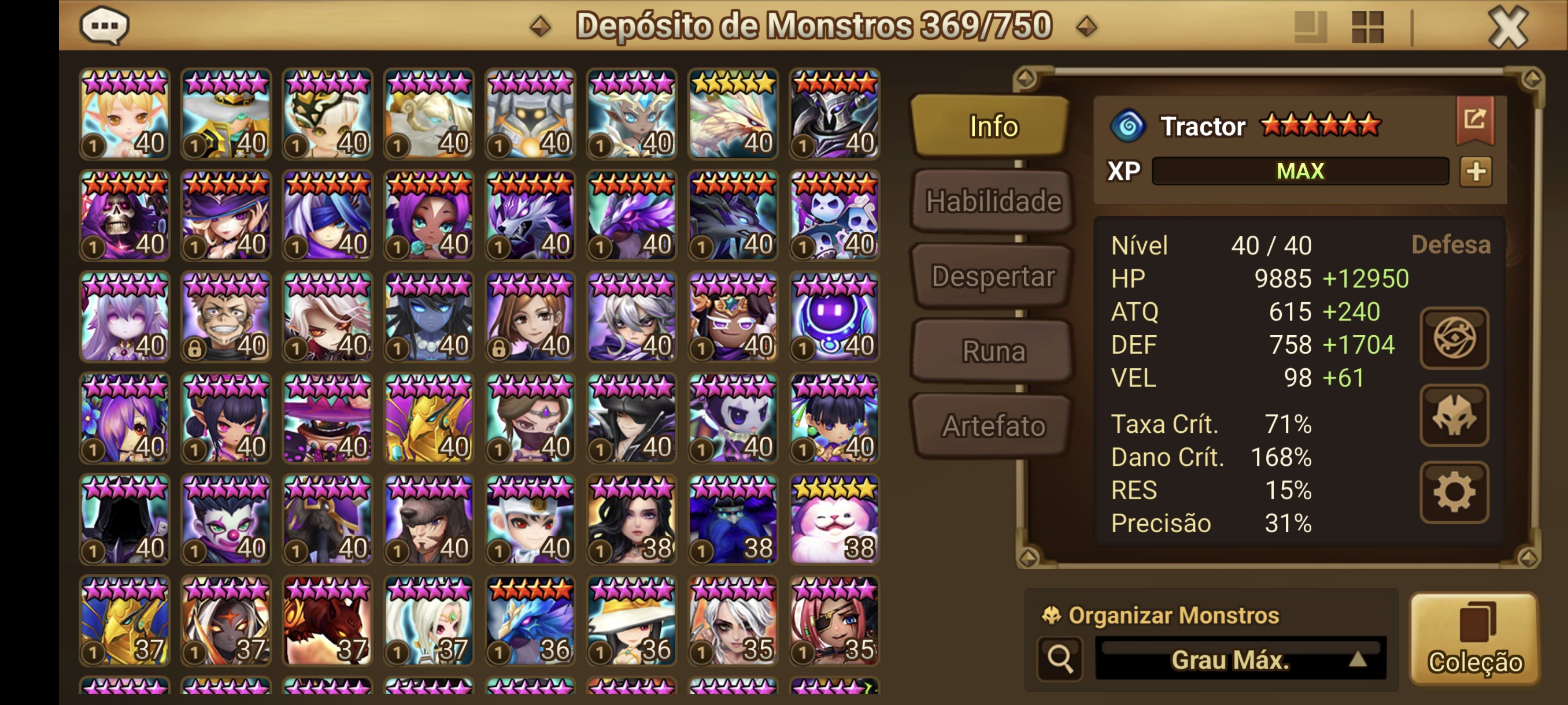Click the MAX XP progress bar
This screenshot has height=705, width=1568.
click(1300, 171)
